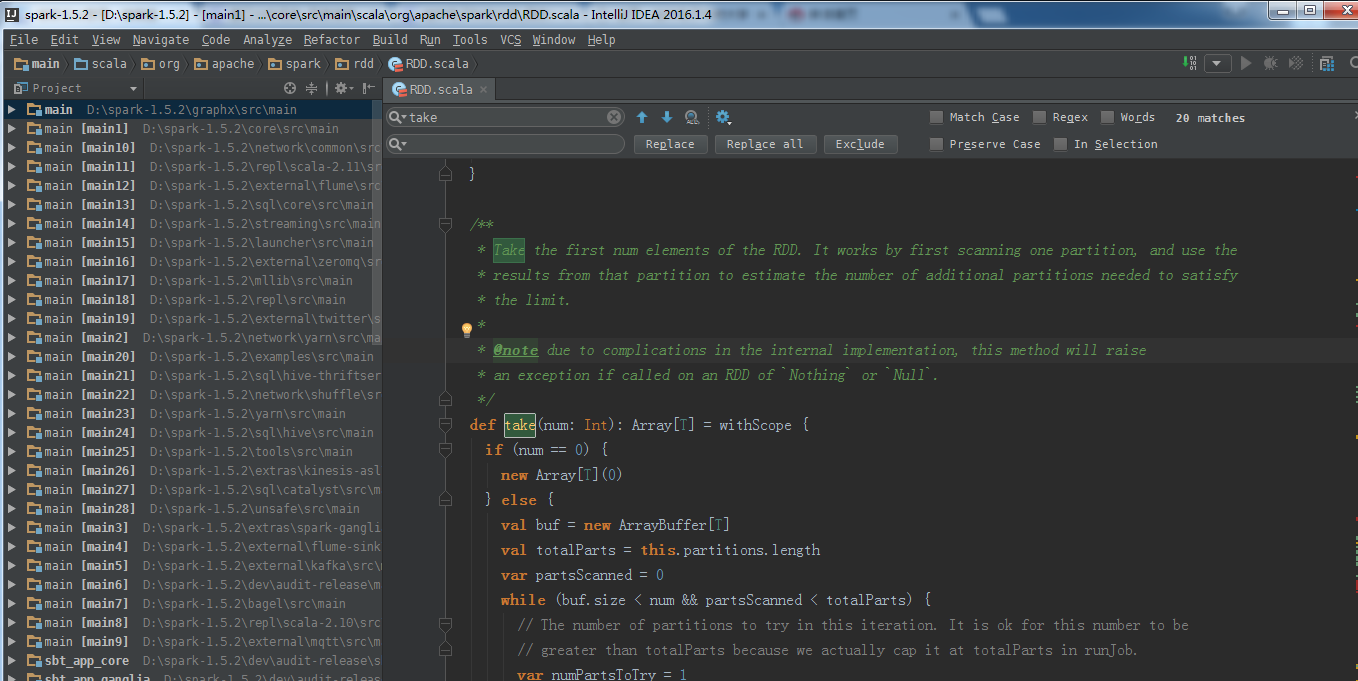Open the Navigate menu
The image size is (1358, 681).
(160, 40)
